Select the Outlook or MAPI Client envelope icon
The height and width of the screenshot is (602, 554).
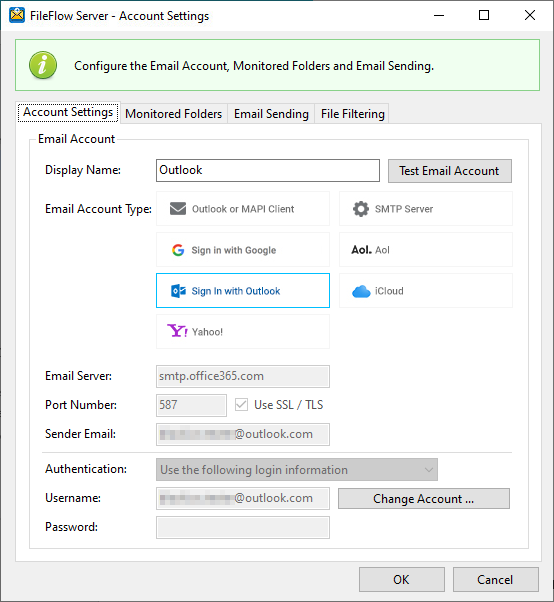click(x=178, y=209)
